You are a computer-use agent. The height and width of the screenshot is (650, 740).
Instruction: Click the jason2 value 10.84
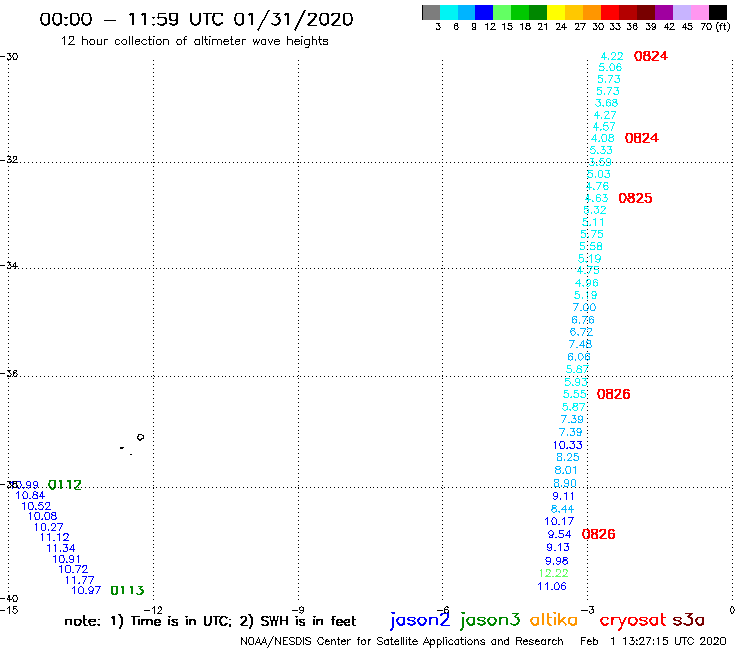pos(30,496)
